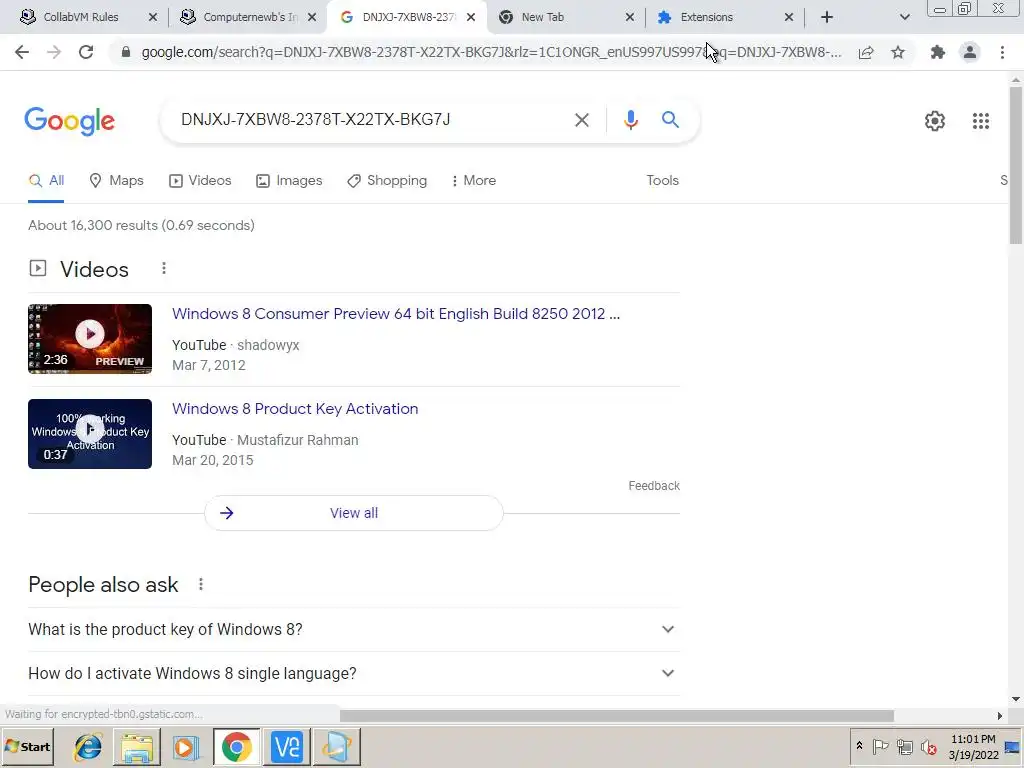The image size is (1024, 768).
Task: Open Chrome's three-dot main menu
Action: [1002, 52]
